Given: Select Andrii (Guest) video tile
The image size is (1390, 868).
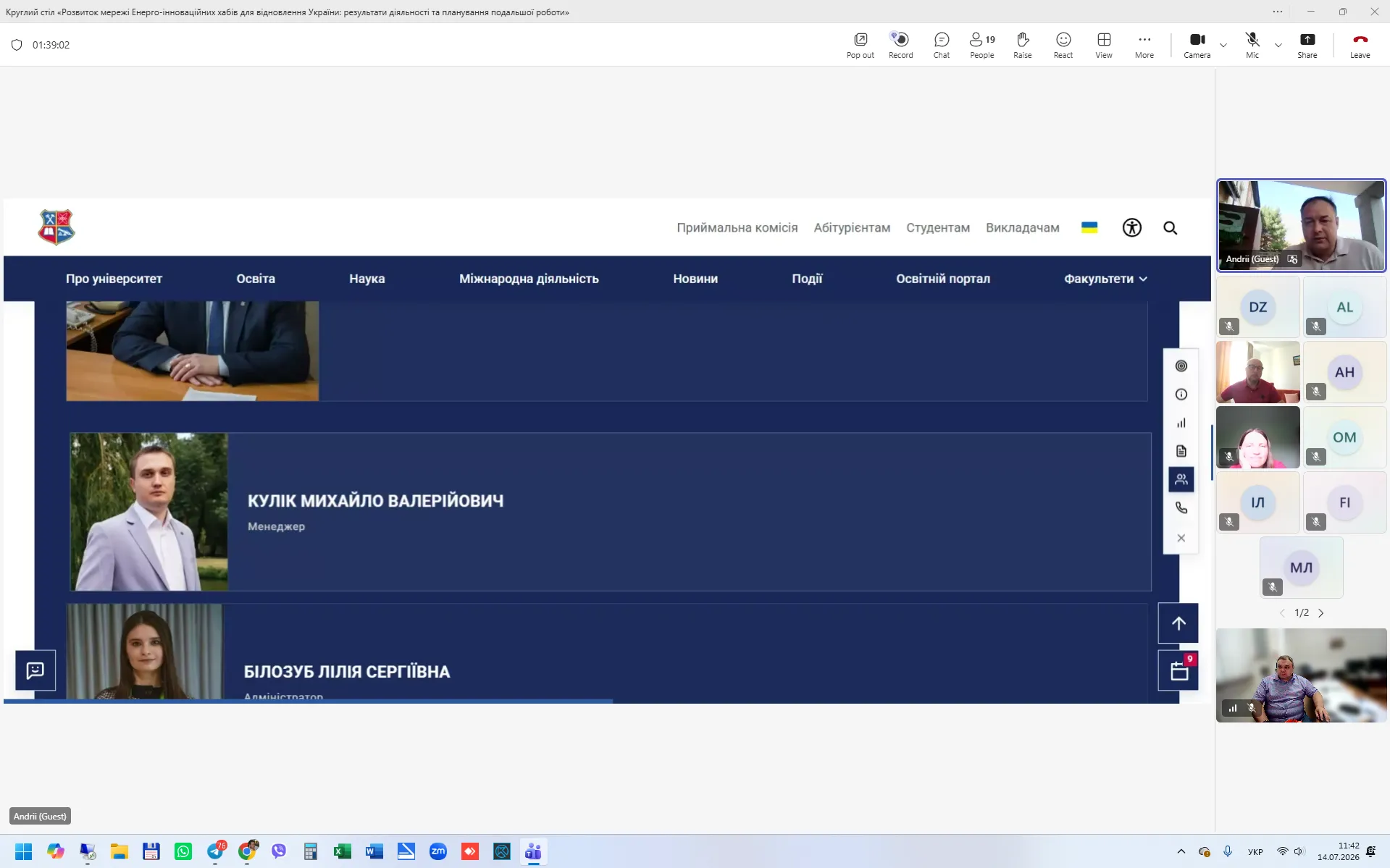Looking at the screenshot, I should [1301, 225].
